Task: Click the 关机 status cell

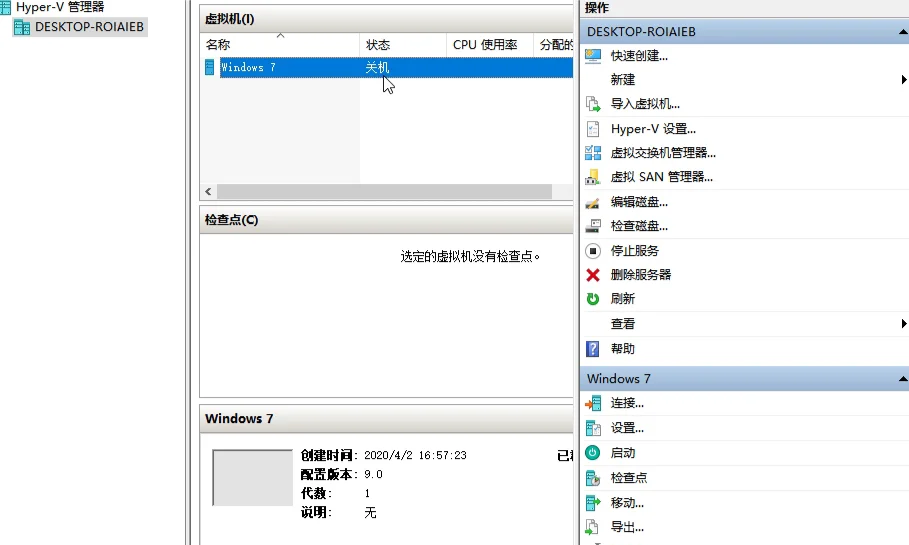Action: (377, 67)
